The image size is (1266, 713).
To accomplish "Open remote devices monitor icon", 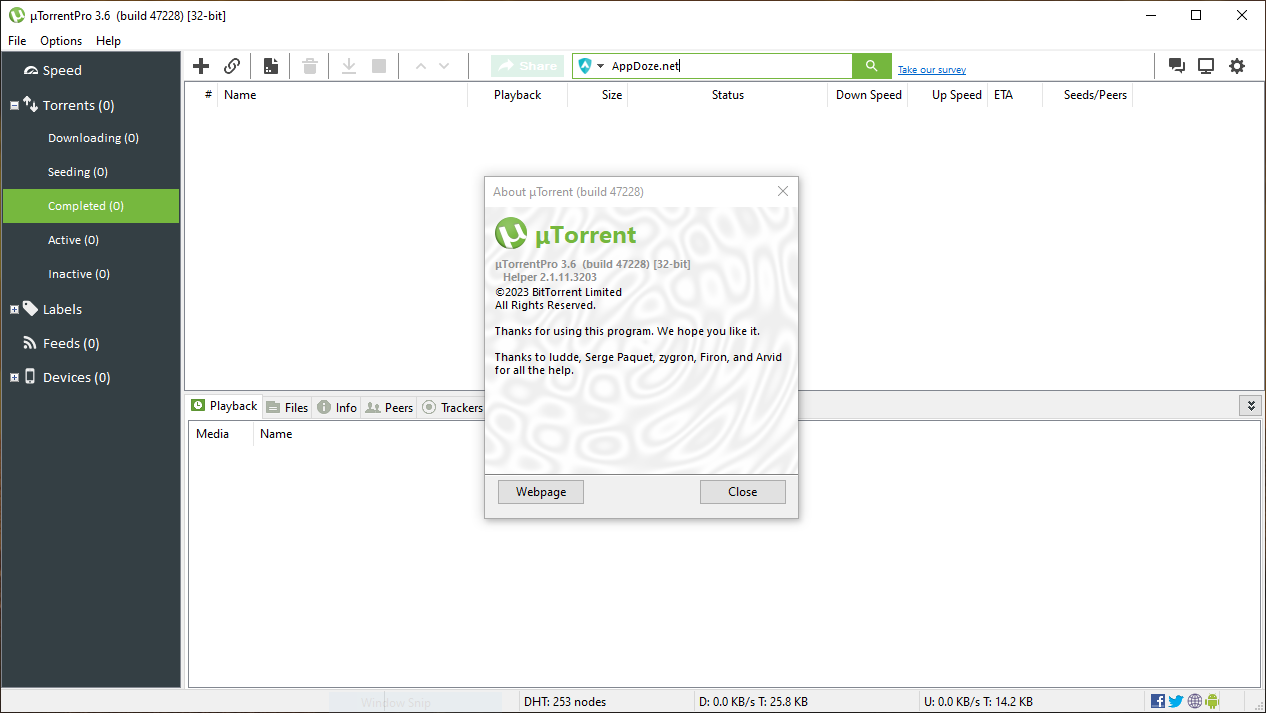I will (1206, 65).
